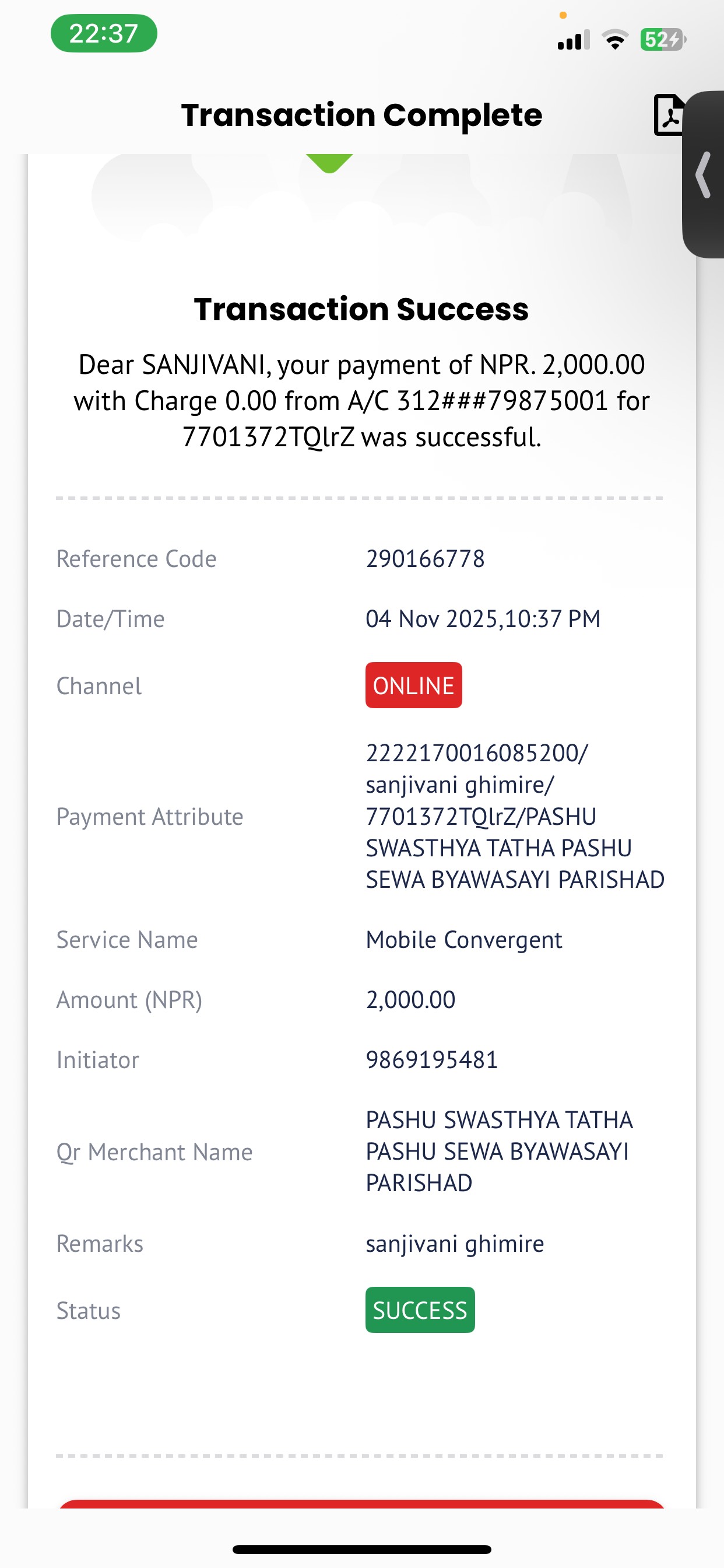Tap the cellular signal bars
This screenshot has width=724, height=1568.
click(x=574, y=40)
